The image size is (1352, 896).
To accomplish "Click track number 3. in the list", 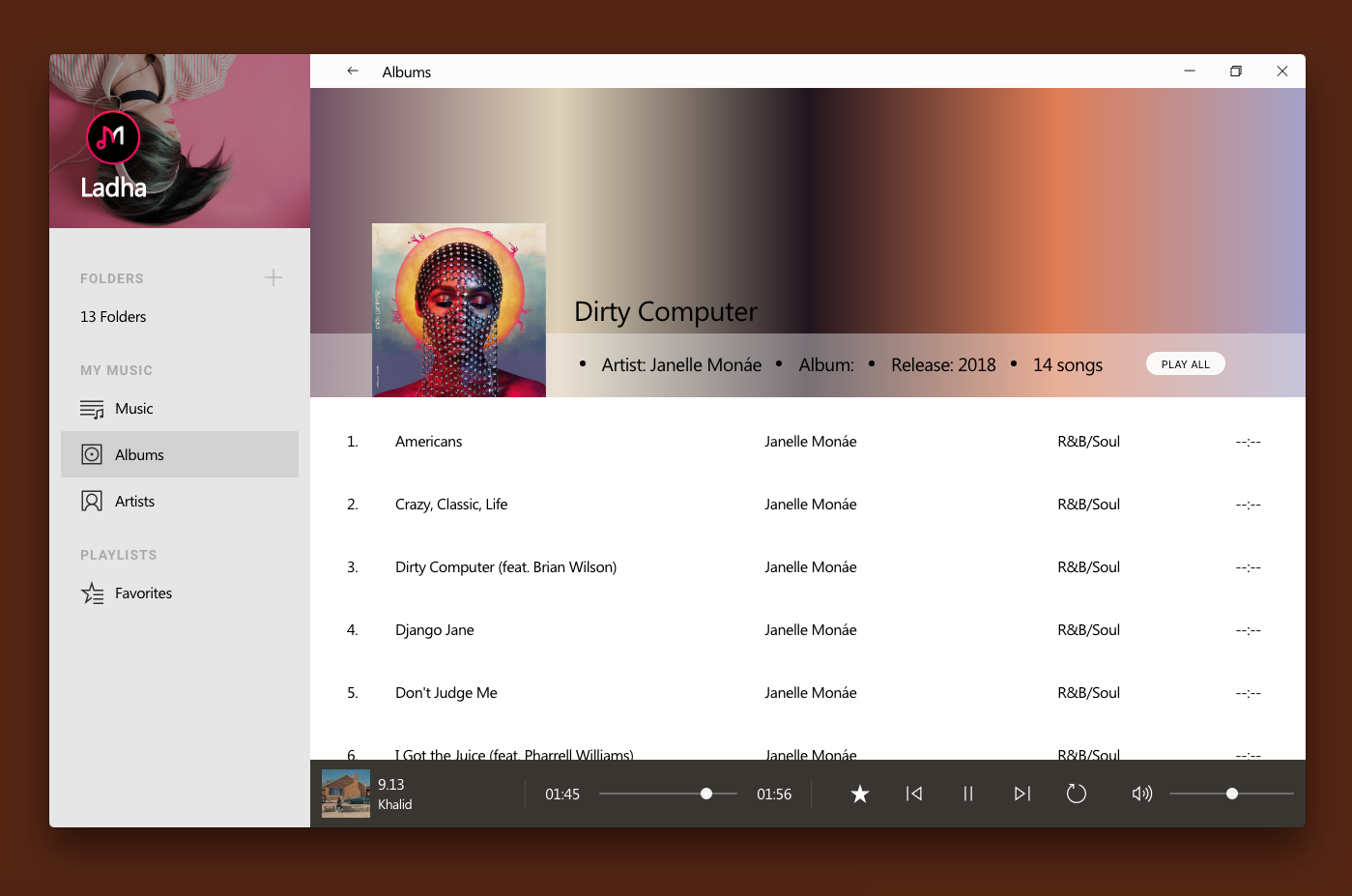I will 353,567.
